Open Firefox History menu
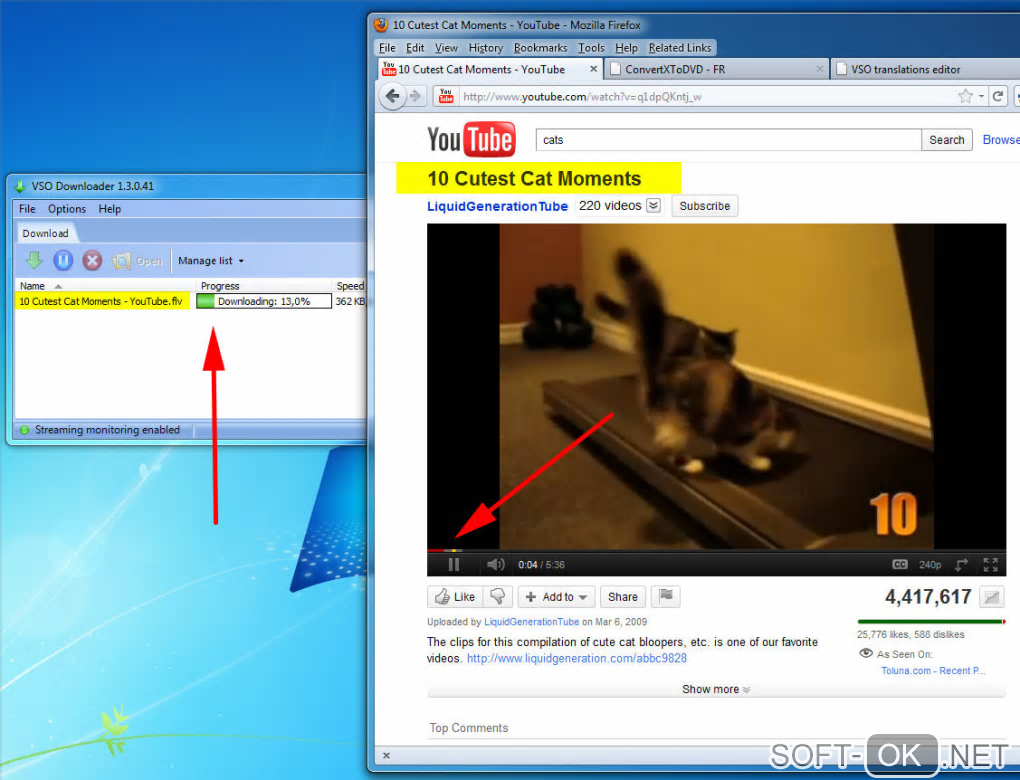This screenshot has width=1020, height=780. [486, 47]
